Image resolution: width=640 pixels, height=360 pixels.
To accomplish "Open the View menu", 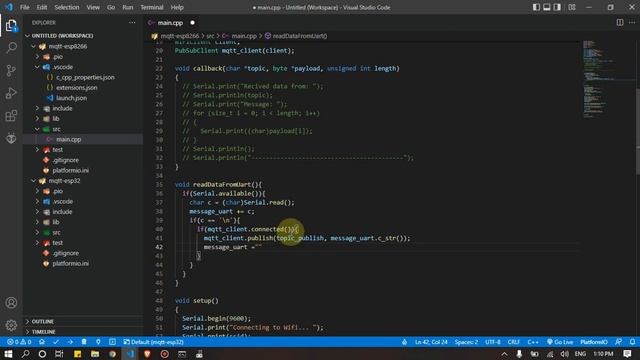I will (93, 7).
